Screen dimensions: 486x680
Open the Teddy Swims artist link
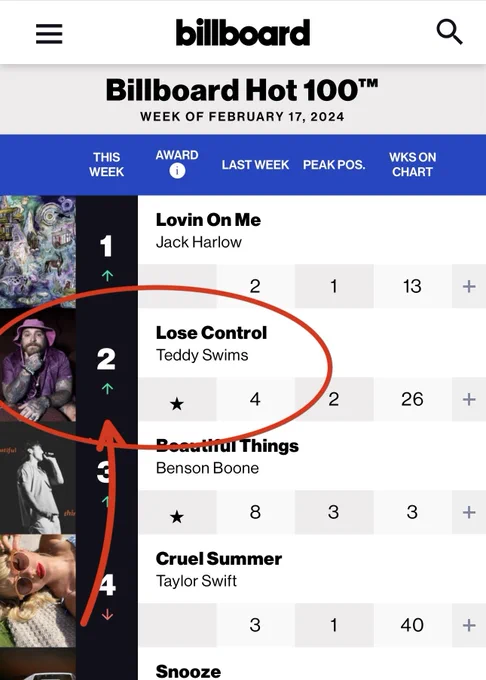[202, 355]
